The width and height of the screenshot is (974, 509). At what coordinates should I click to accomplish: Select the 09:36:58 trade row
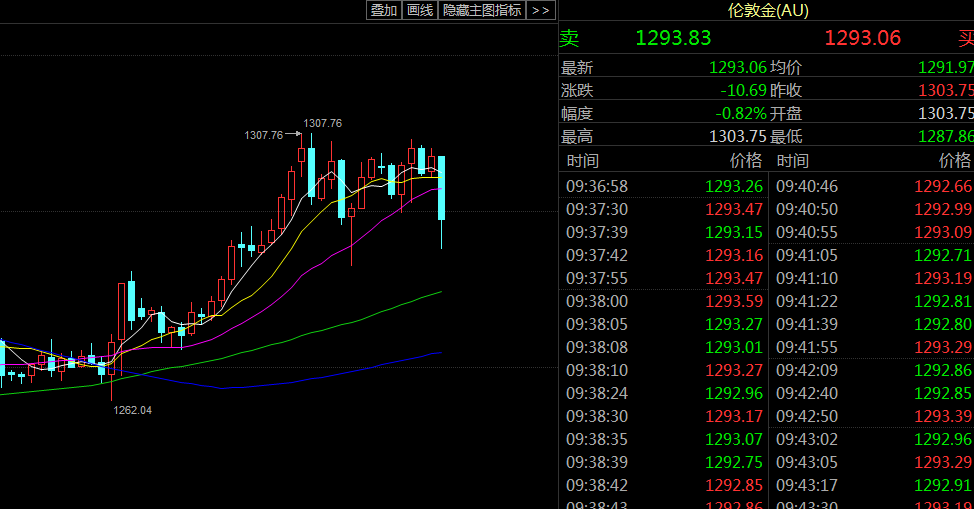click(663, 186)
